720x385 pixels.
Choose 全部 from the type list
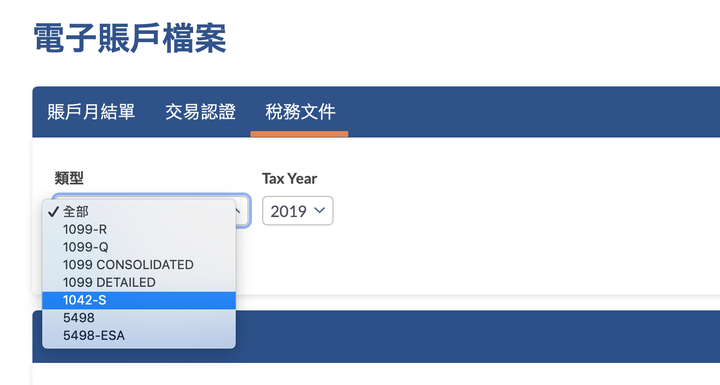(139, 211)
